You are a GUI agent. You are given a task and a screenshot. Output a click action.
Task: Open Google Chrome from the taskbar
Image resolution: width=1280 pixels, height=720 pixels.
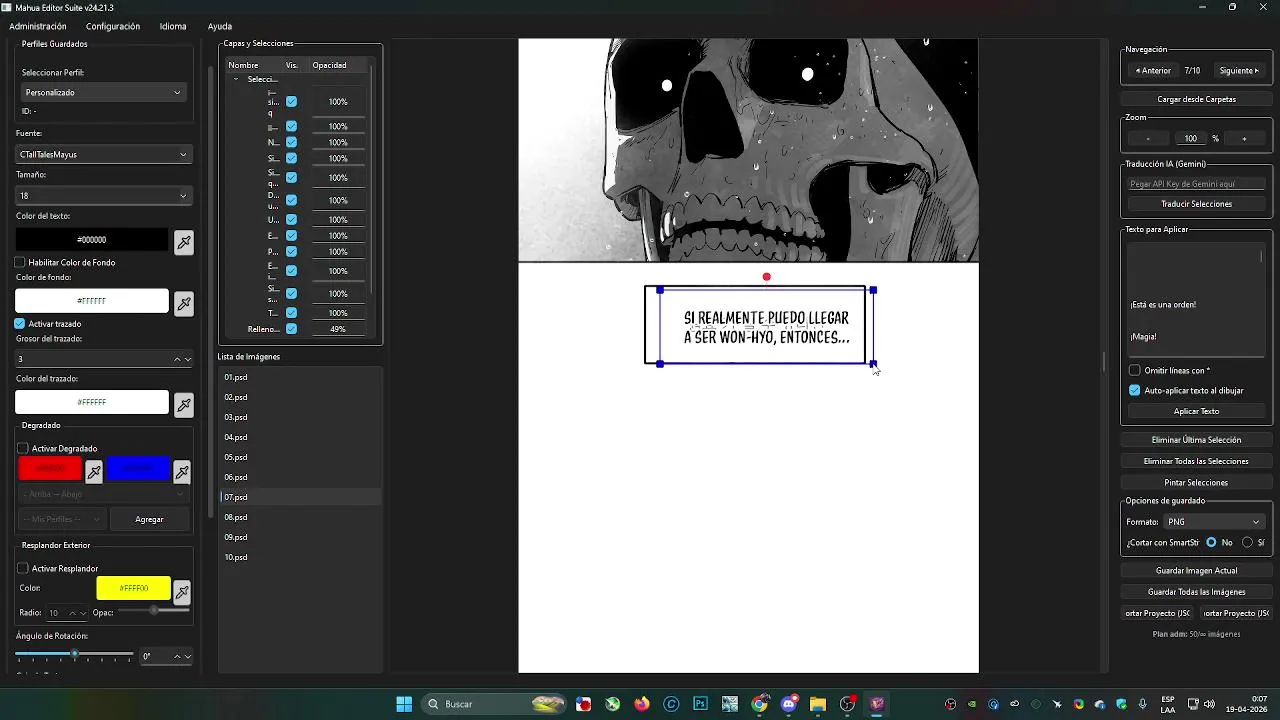[759, 704]
